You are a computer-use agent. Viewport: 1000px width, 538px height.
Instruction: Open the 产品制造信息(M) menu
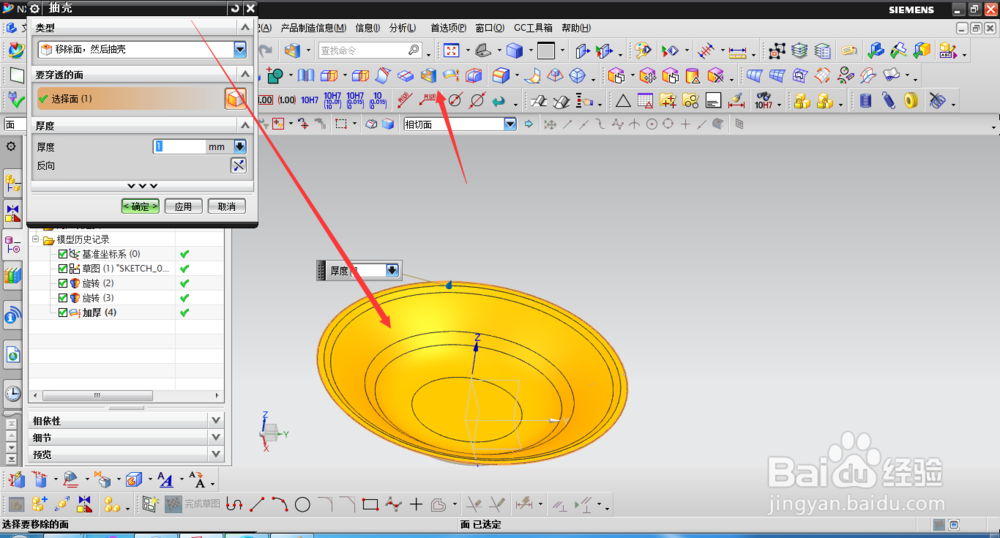point(313,27)
